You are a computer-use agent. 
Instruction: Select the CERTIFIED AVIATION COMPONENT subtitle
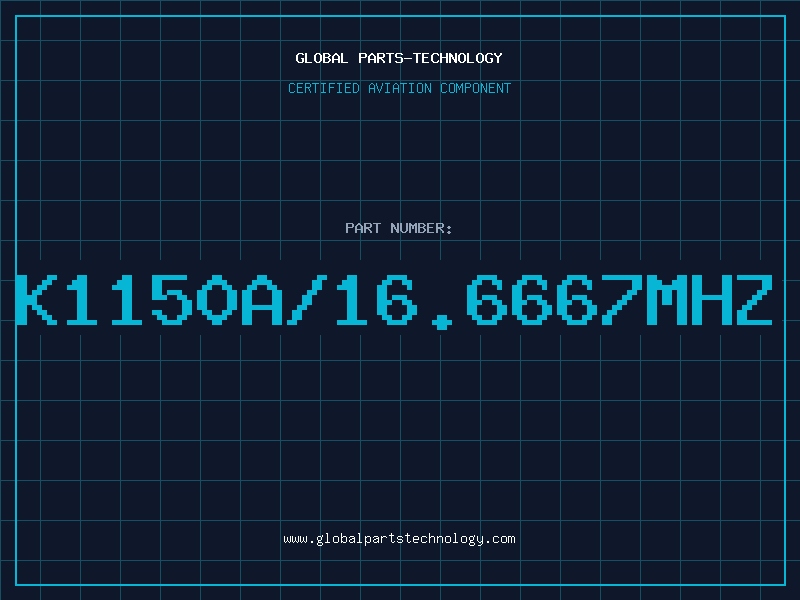click(x=399, y=88)
